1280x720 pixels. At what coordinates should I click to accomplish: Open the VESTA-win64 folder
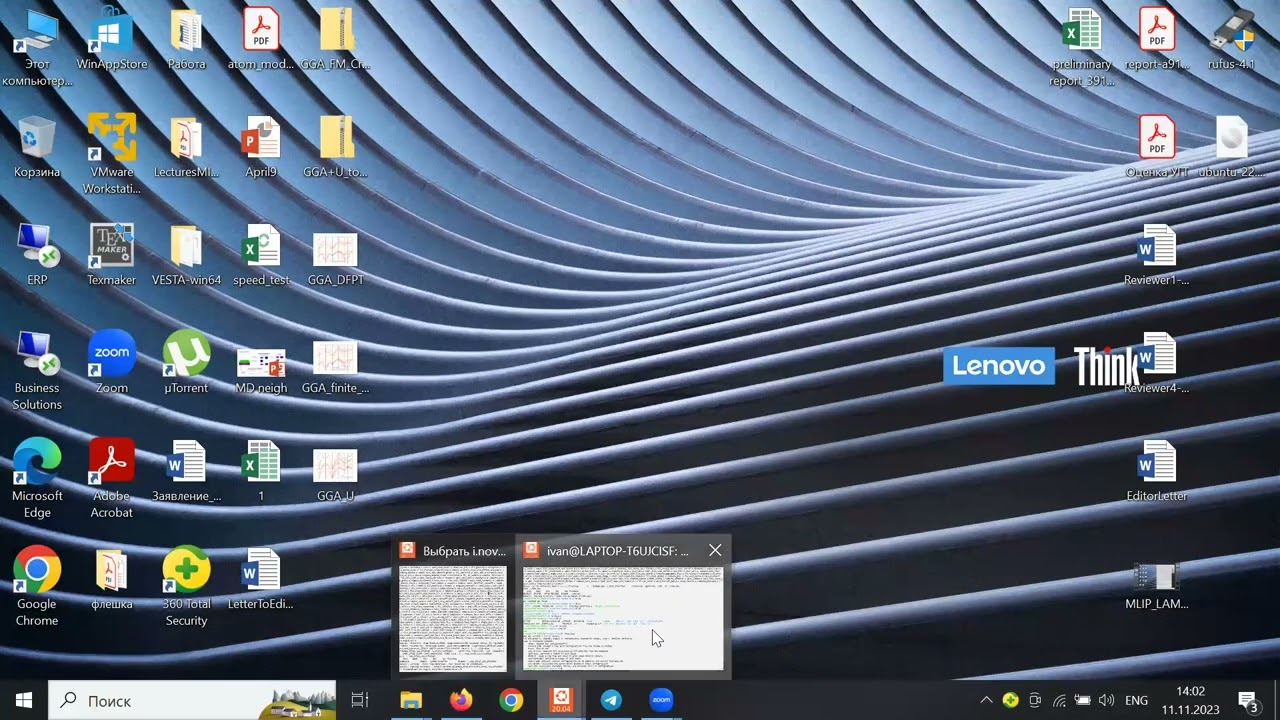187,256
